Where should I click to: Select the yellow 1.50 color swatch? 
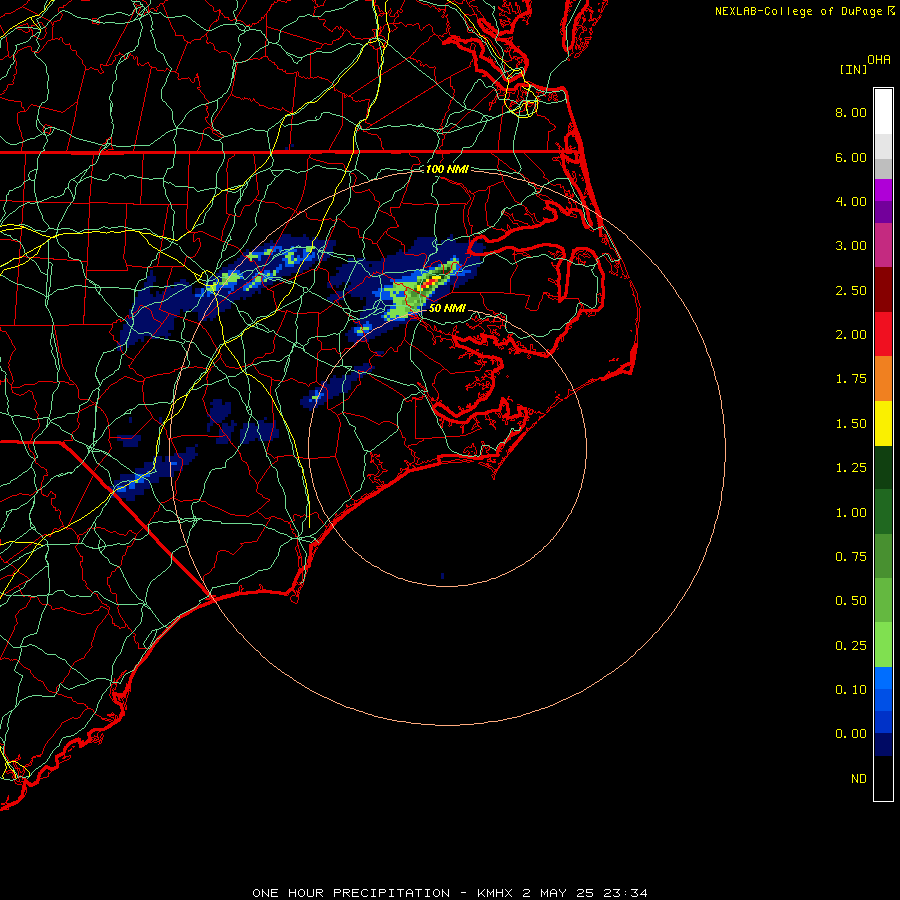pos(883,423)
